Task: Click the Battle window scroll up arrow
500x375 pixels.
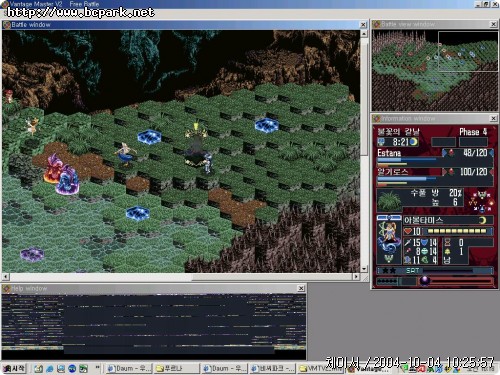Action: pyautogui.click(x=364, y=33)
